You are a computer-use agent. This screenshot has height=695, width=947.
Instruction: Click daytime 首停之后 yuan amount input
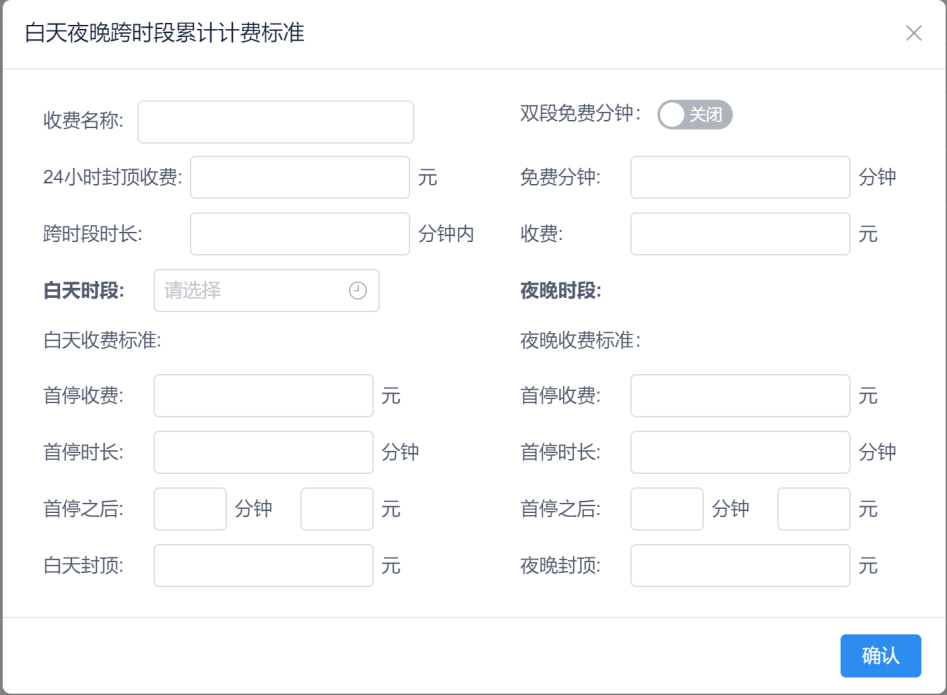(x=337, y=509)
